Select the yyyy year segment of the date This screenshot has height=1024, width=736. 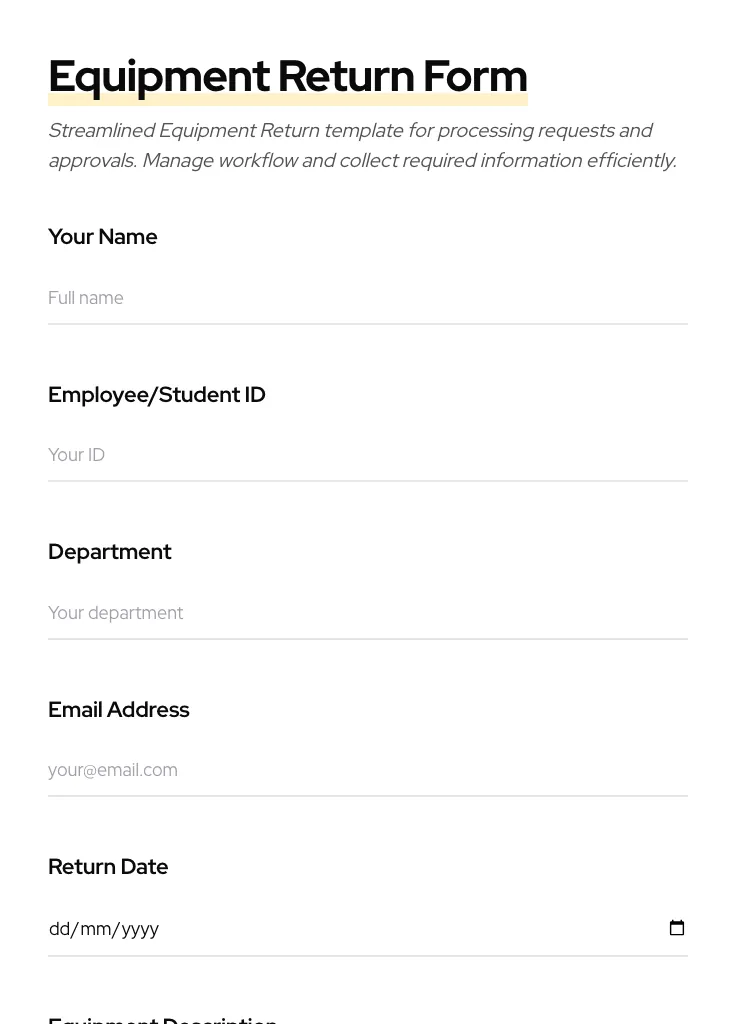pyautogui.click(x=139, y=929)
